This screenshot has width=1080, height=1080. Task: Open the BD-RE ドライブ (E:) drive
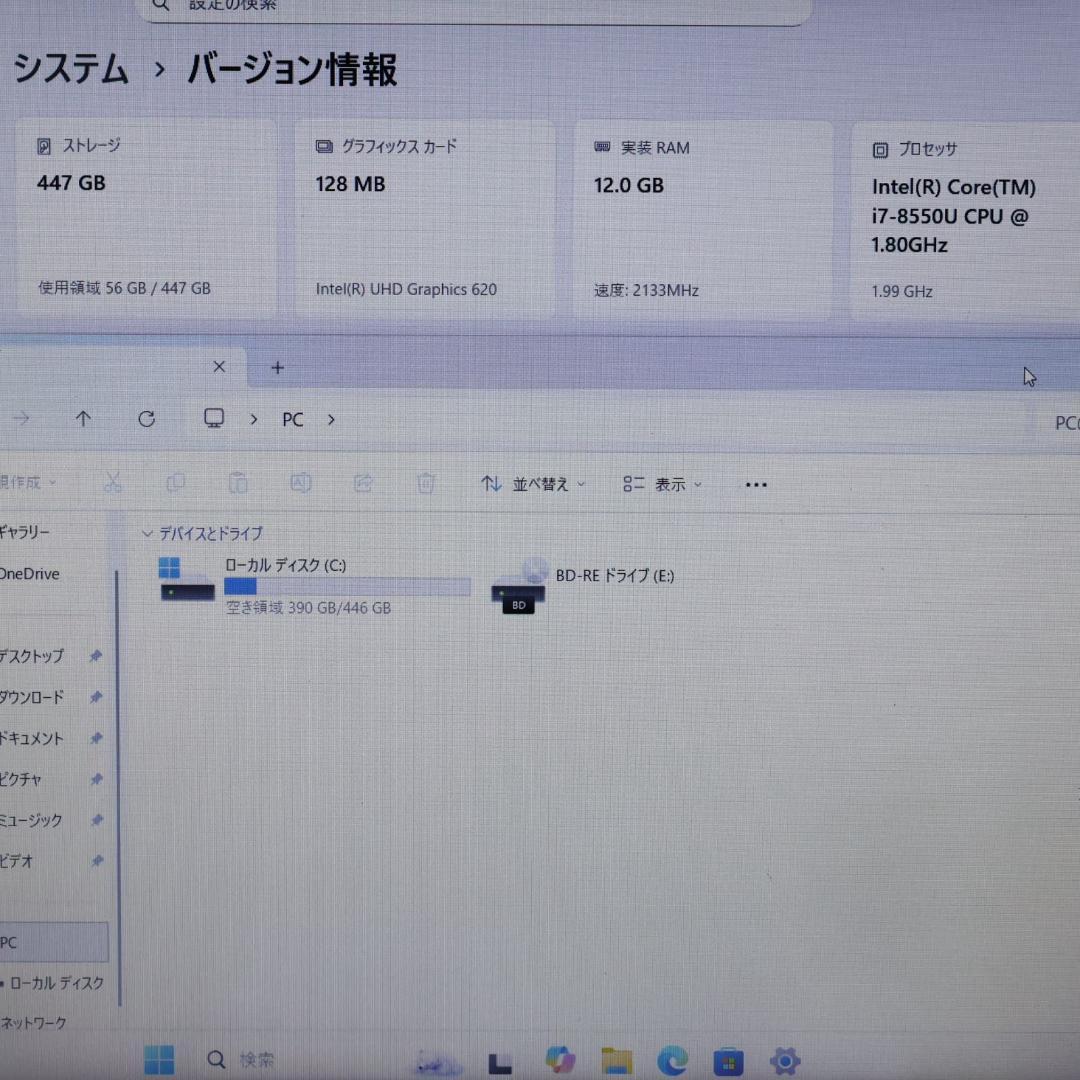[x=614, y=576]
